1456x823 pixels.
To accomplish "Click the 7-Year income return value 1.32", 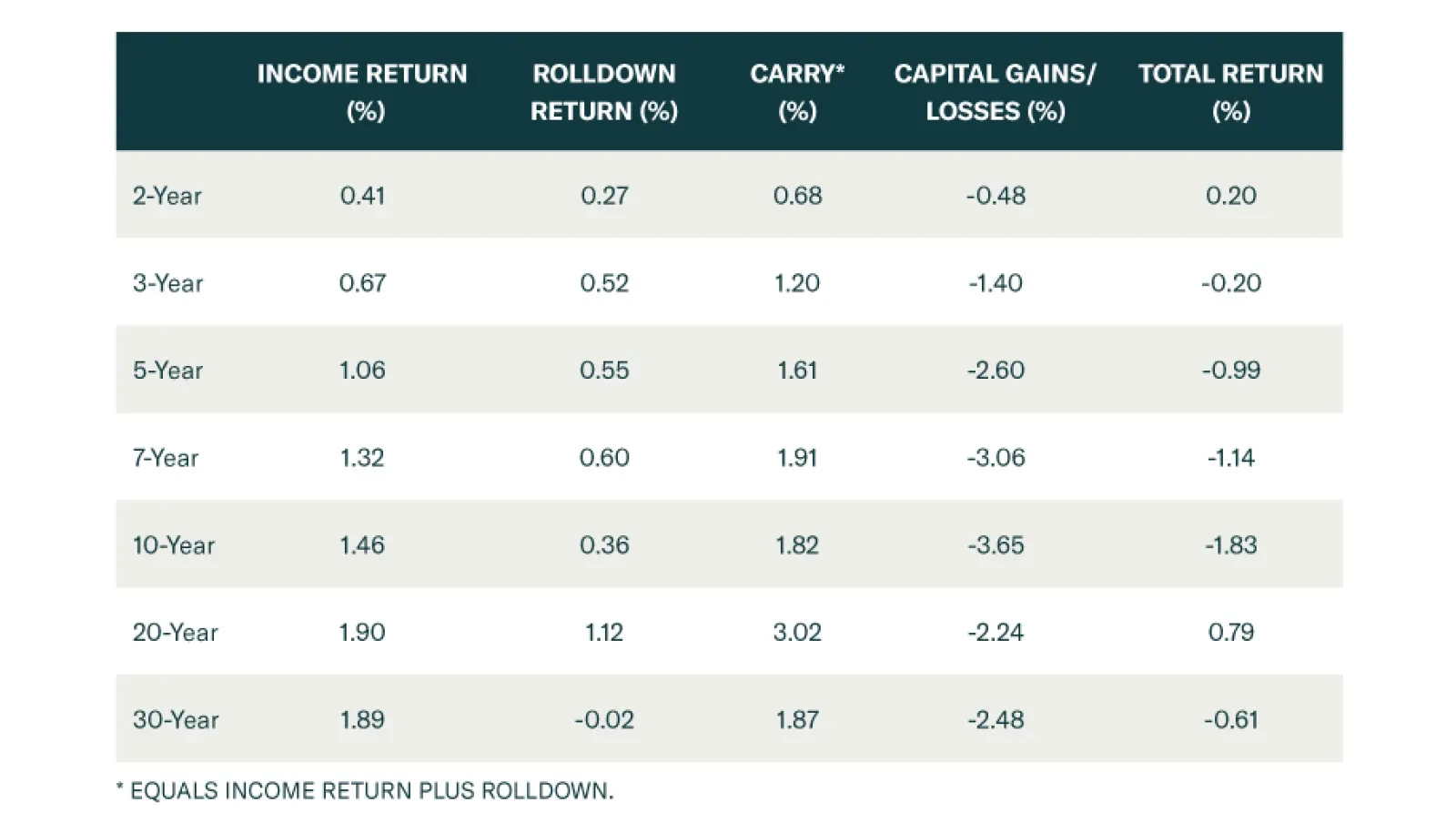I will tap(362, 458).
